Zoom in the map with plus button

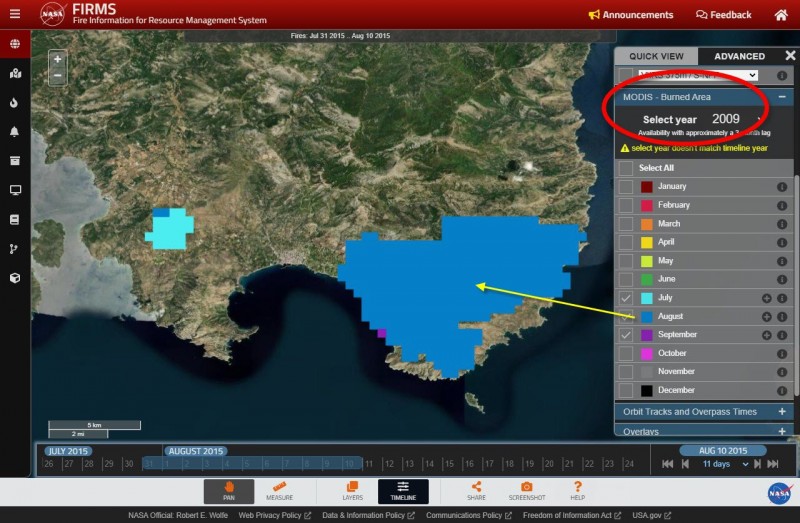pyautogui.click(x=58, y=59)
